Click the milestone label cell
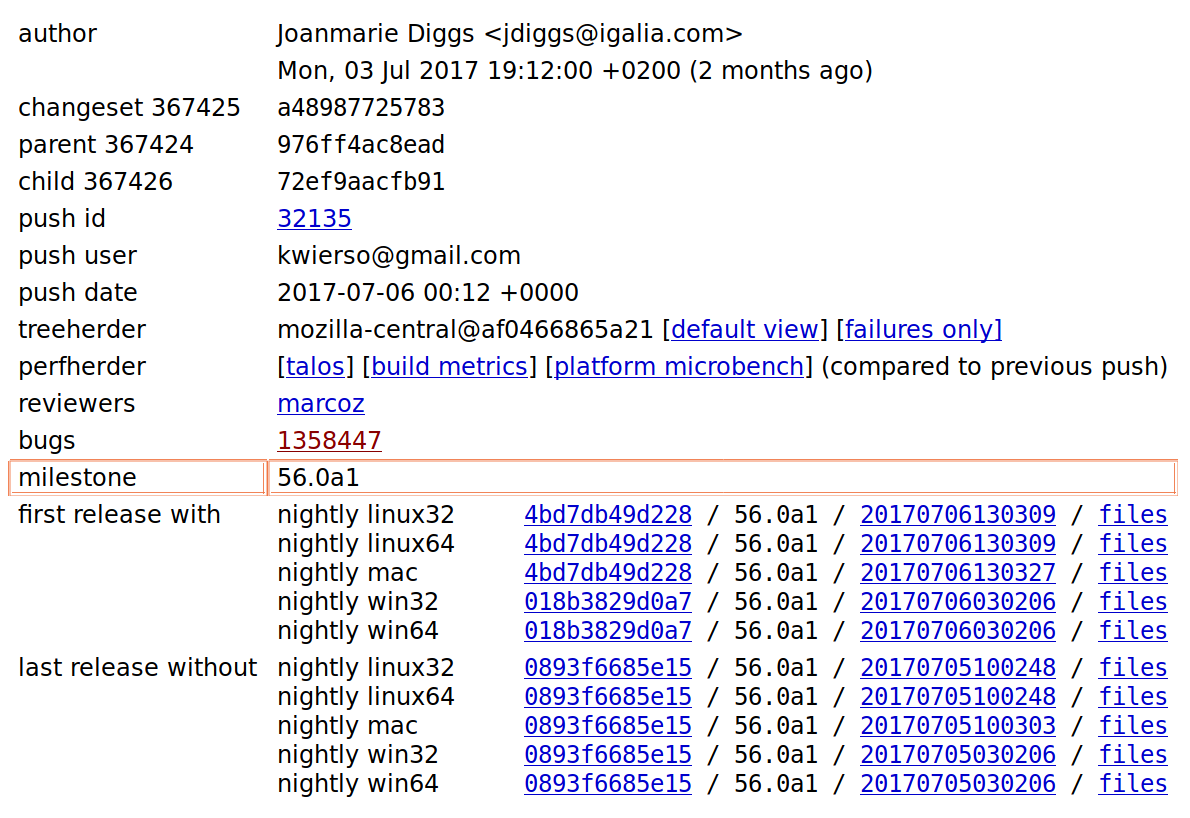 [137, 478]
